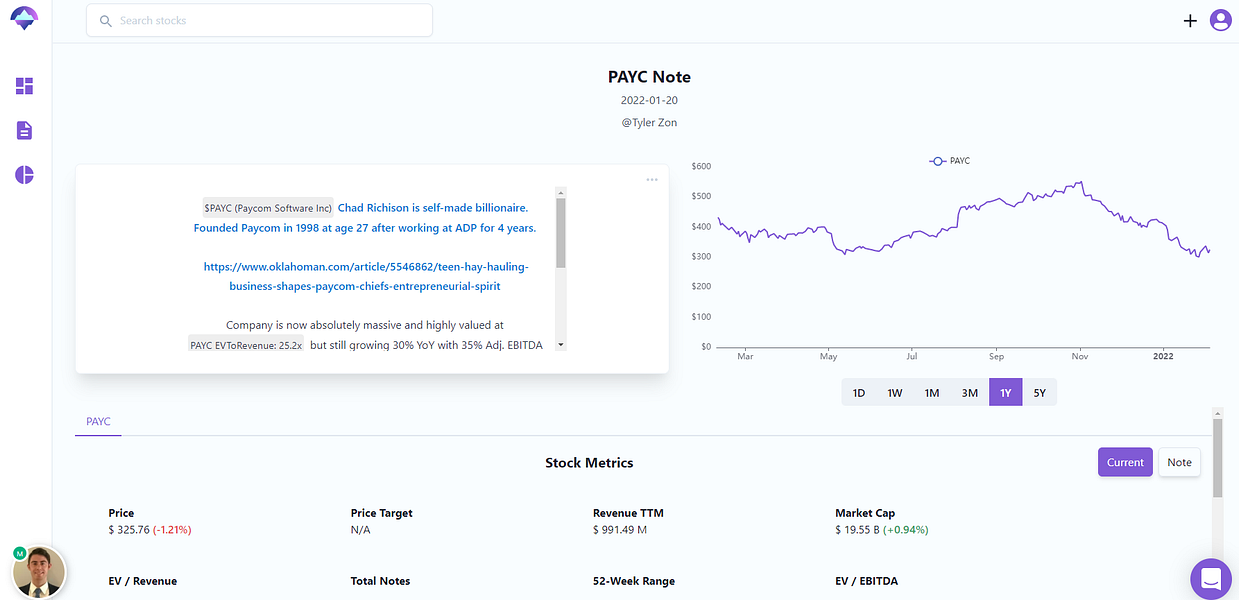Select the 1Y chart range

tap(1006, 393)
